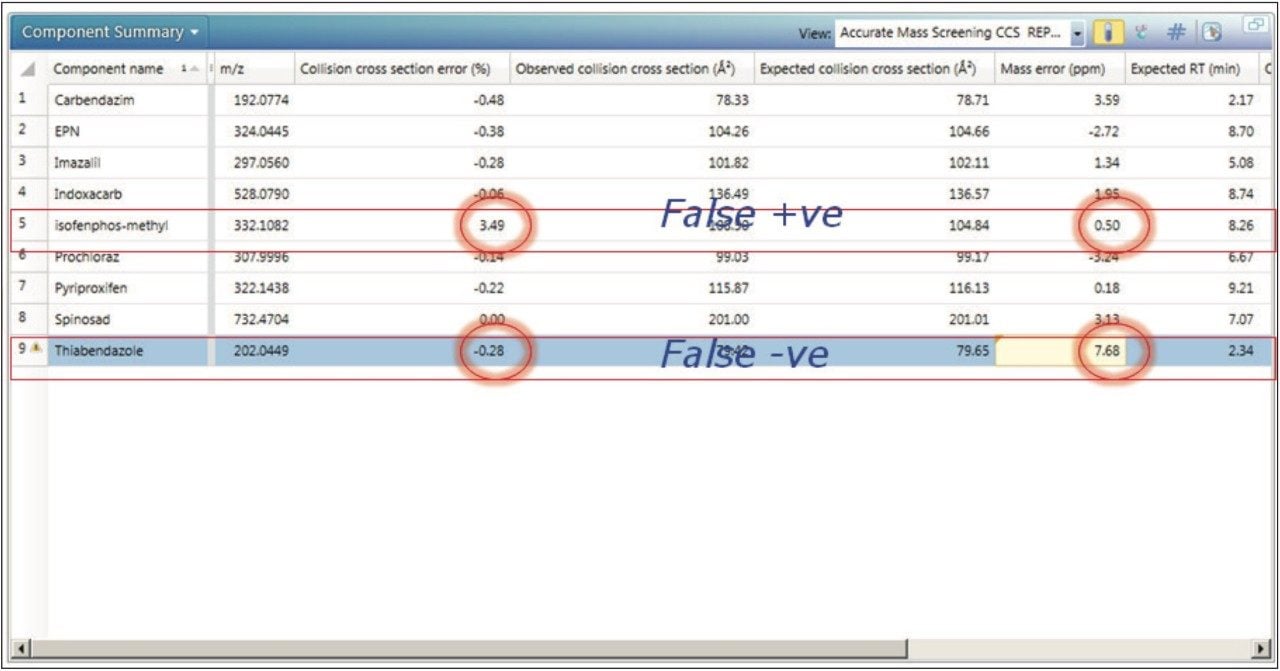The image size is (1280, 671).
Task: Select row header number 2
Action: pos(22,130)
